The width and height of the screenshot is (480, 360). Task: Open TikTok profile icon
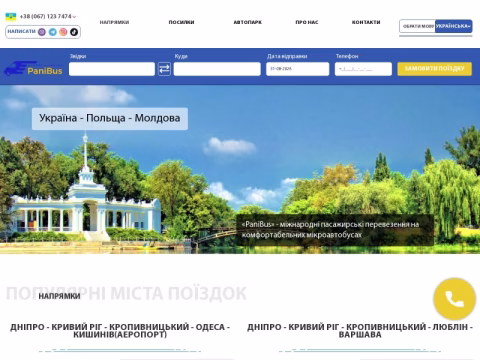click(x=74, y=32)
